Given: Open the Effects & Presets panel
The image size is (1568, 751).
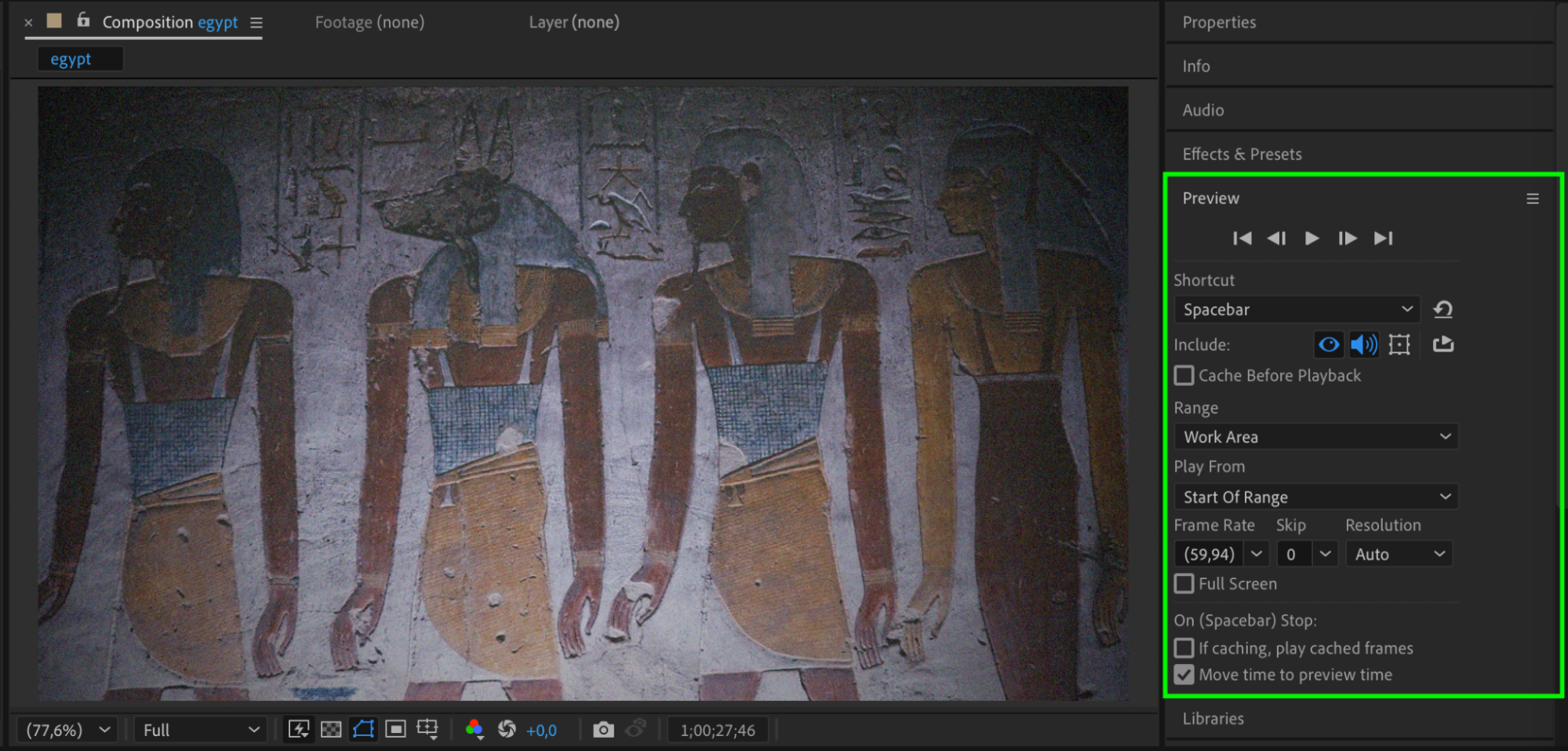Looking at the screenshot, I should click(x=1242, y=155).
